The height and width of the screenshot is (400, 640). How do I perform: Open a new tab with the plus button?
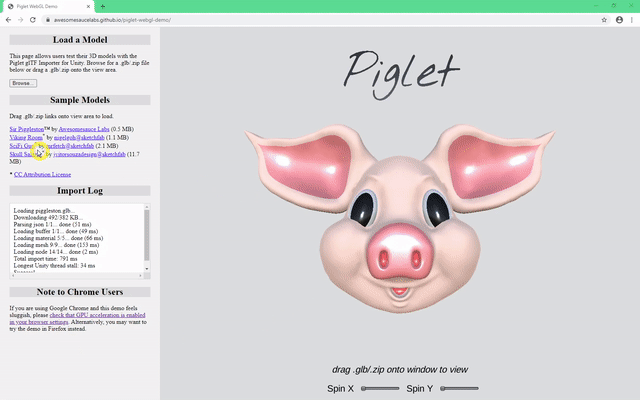pos(102,7)
